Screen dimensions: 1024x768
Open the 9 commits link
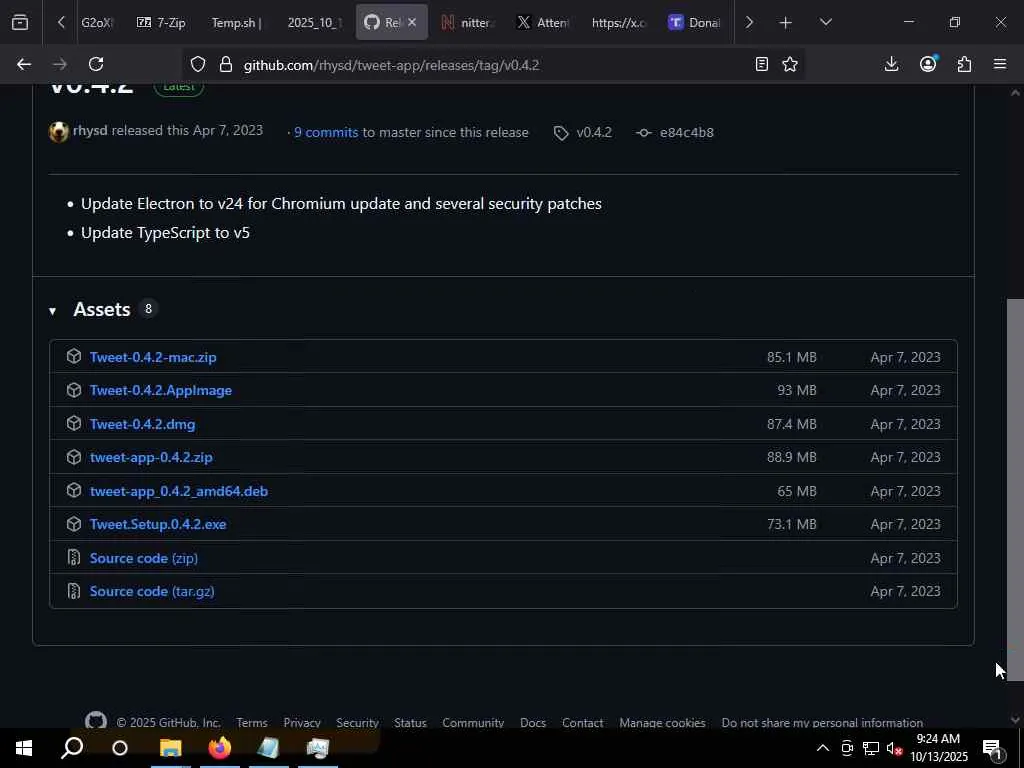(x=326, y=132)
